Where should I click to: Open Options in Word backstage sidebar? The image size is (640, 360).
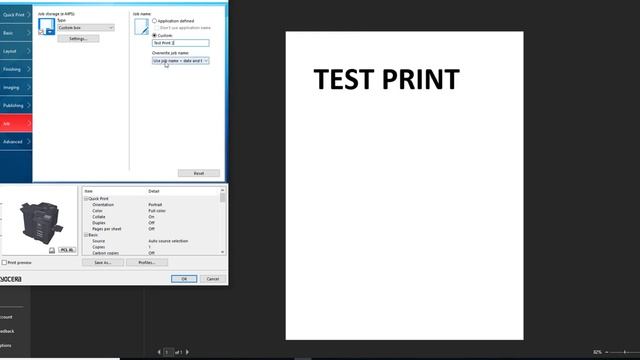tap(6, 345)
